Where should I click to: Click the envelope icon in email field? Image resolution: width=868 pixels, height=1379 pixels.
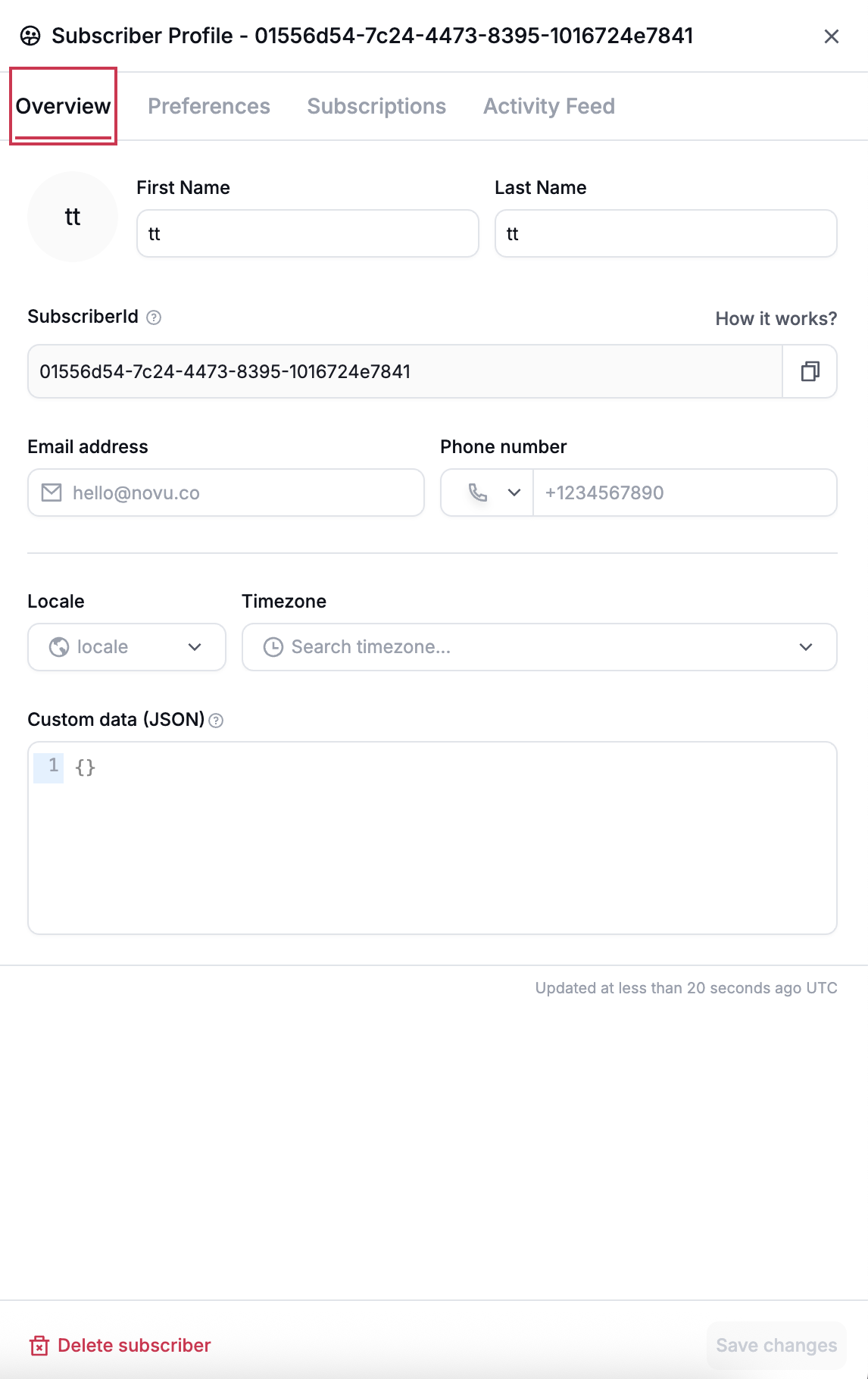click(x=52, y=492)
